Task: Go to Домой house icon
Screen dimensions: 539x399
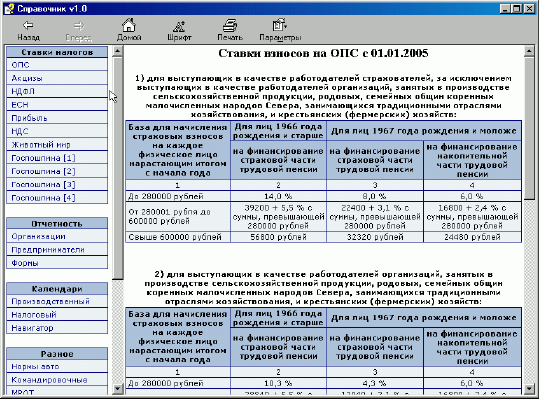Action: click(x=129, y=25)
